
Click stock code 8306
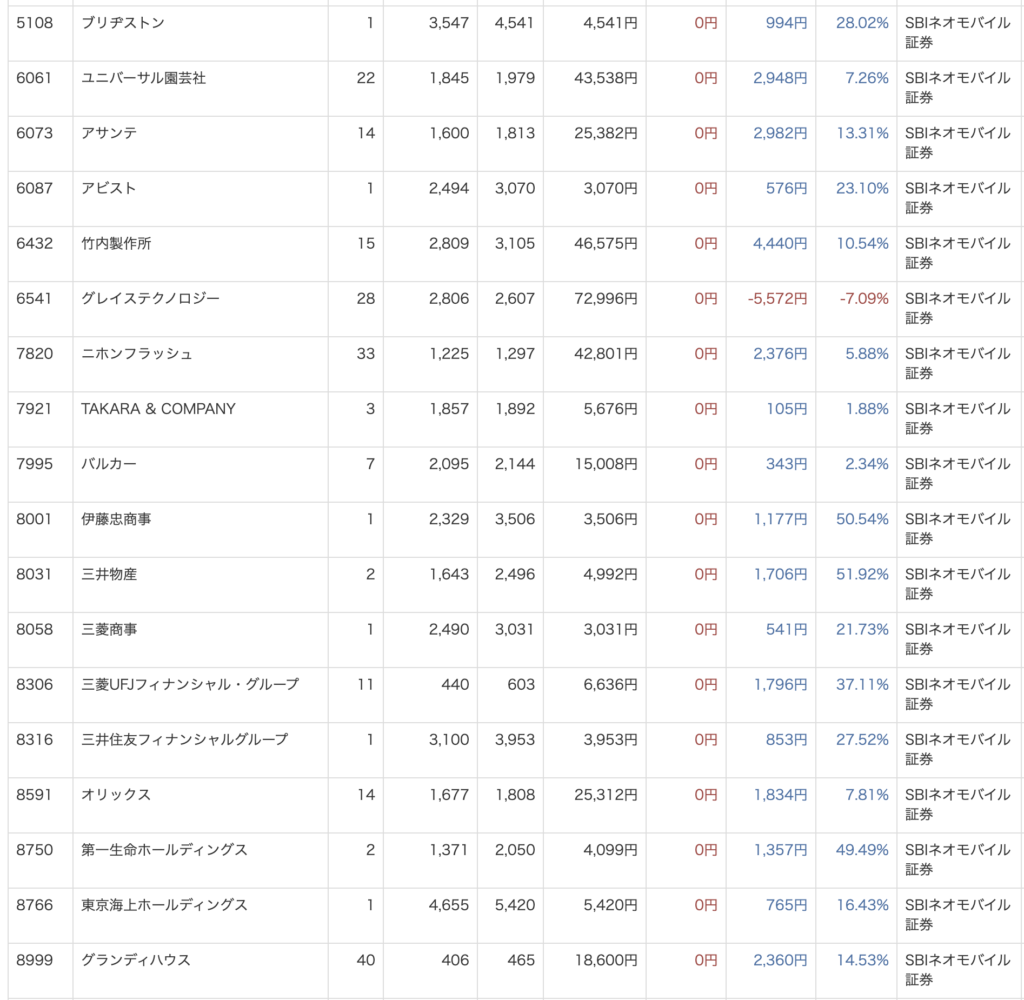[35, 685]
